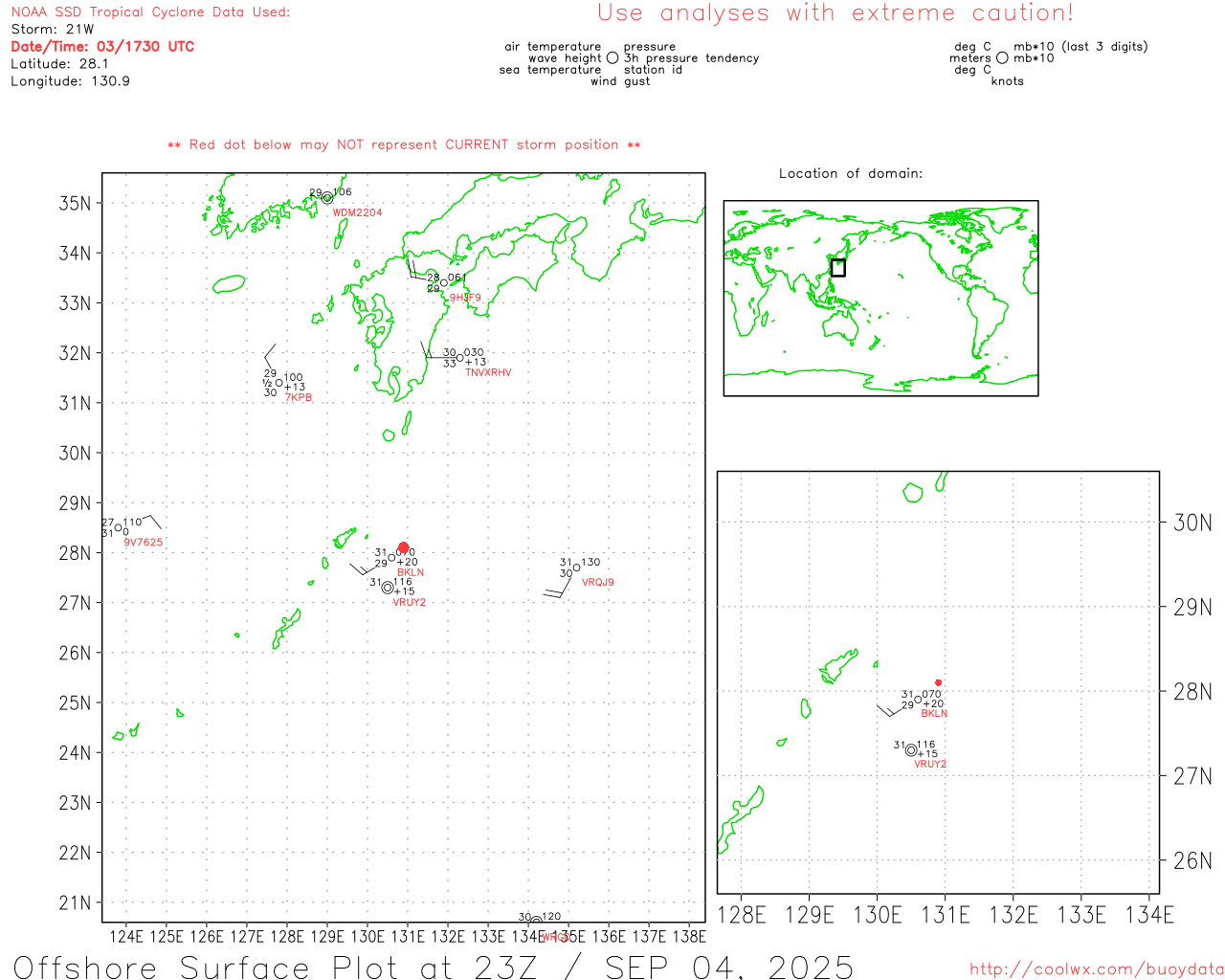Screen dimensions: 1225x980
Task: Select VRUY2 label on the main map
Action: point(409,602)
